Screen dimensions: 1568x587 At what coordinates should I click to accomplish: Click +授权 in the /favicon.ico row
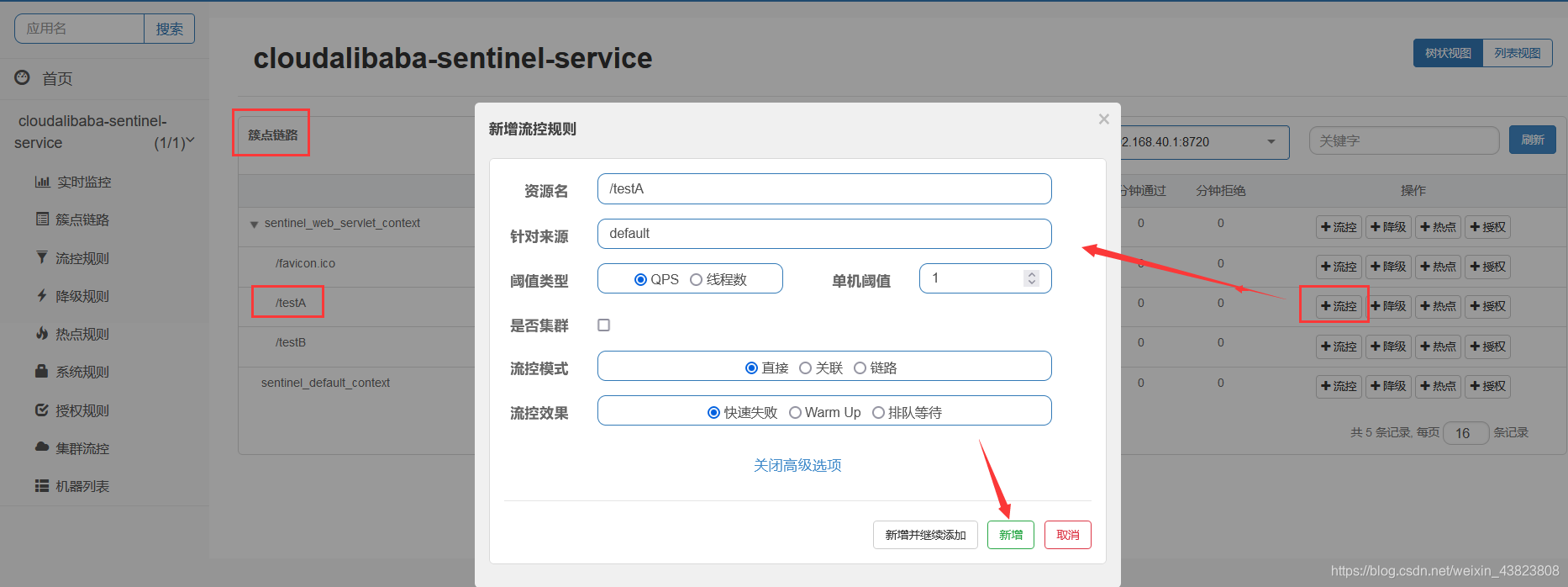click(x=1488, y=267)
